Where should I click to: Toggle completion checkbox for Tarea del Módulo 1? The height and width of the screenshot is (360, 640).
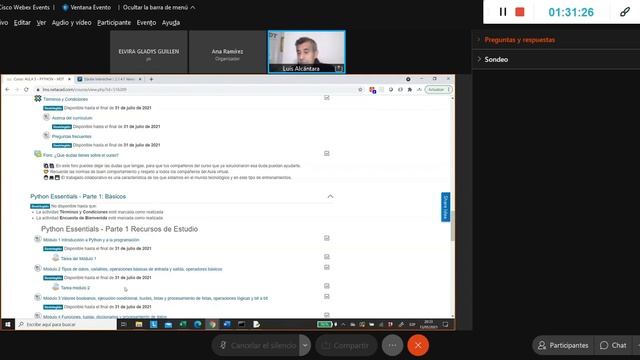click(327, 257)
